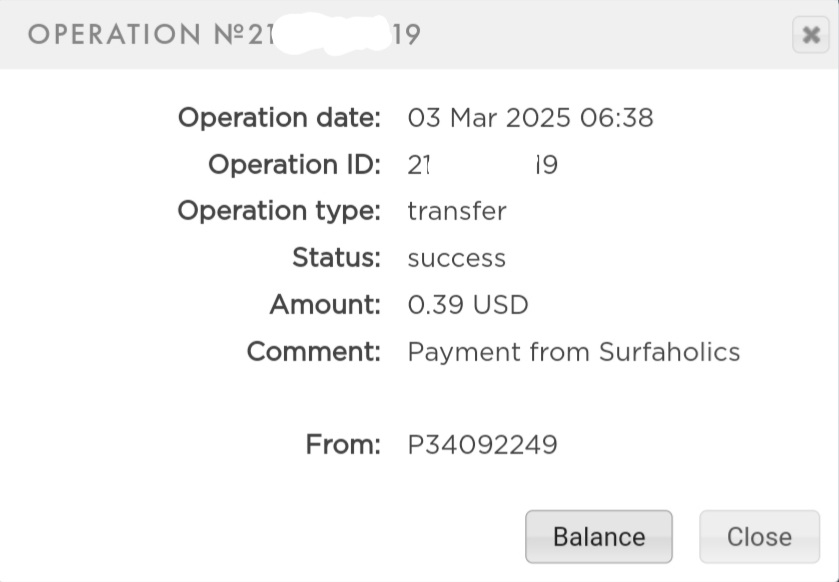Select the Payment from Surfaholics comment
The width and height of the screenshot is (839, 582).
click(x=574, y=353)
